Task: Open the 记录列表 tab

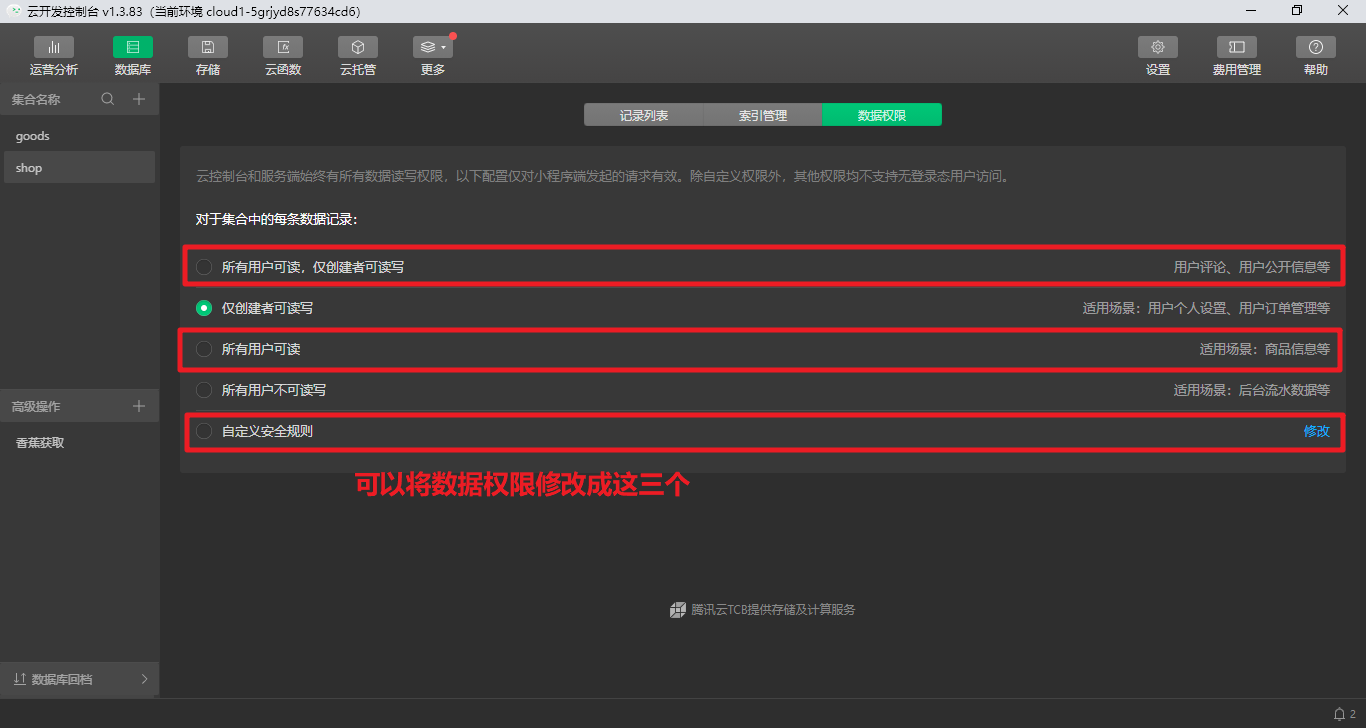Action: click(643, 114)
